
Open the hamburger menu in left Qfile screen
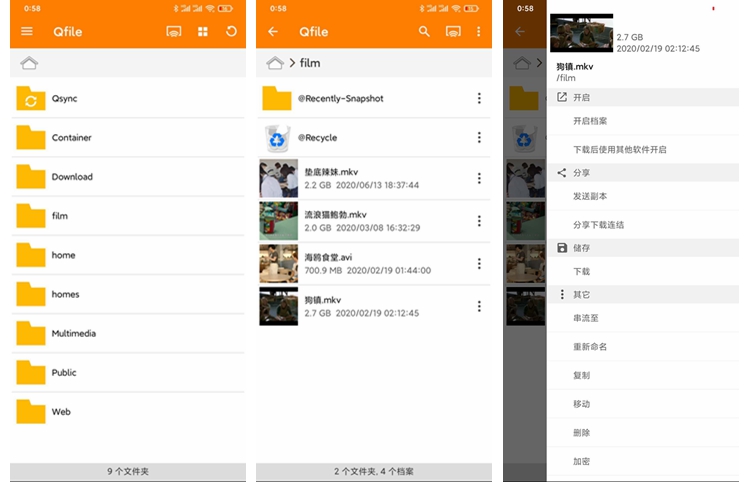click(x=27, y=32)
